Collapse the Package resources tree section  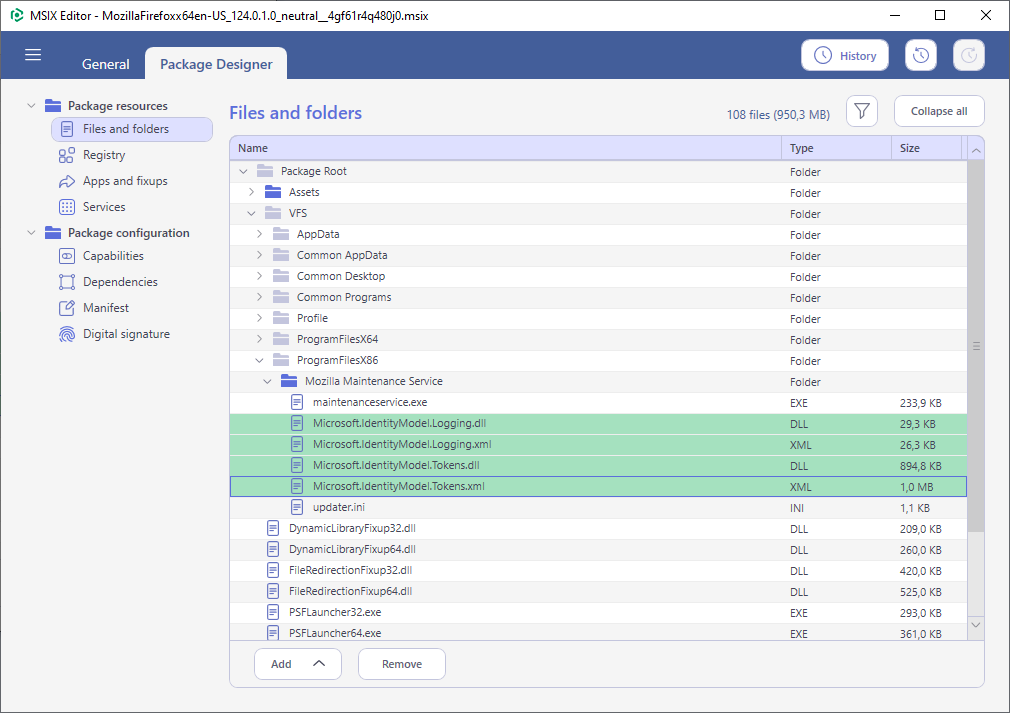[x=31, y=106]
